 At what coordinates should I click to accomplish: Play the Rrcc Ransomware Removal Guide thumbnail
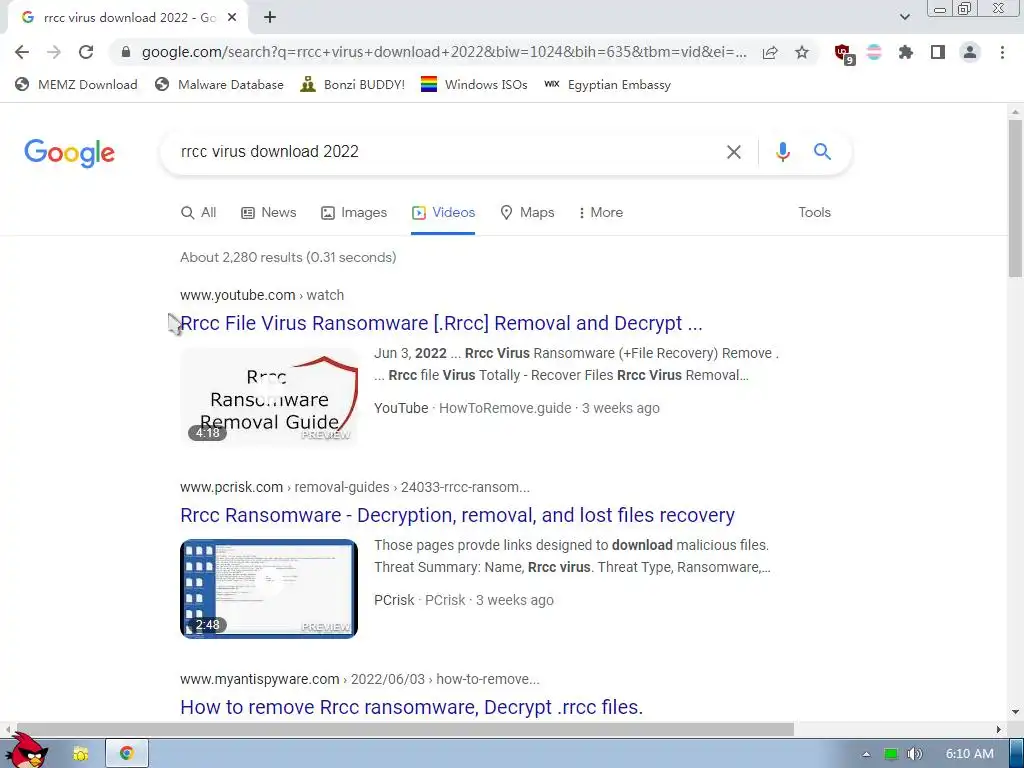click(269, 397)
